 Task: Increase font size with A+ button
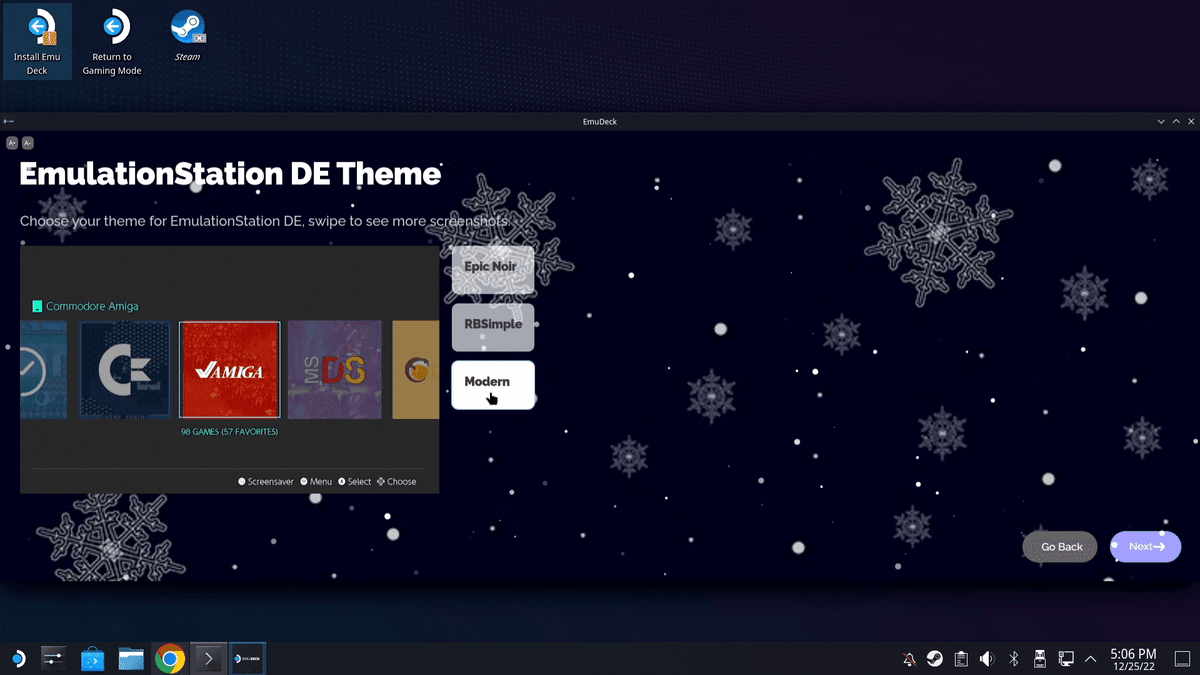pyautogui.click(x=12, y=143)
